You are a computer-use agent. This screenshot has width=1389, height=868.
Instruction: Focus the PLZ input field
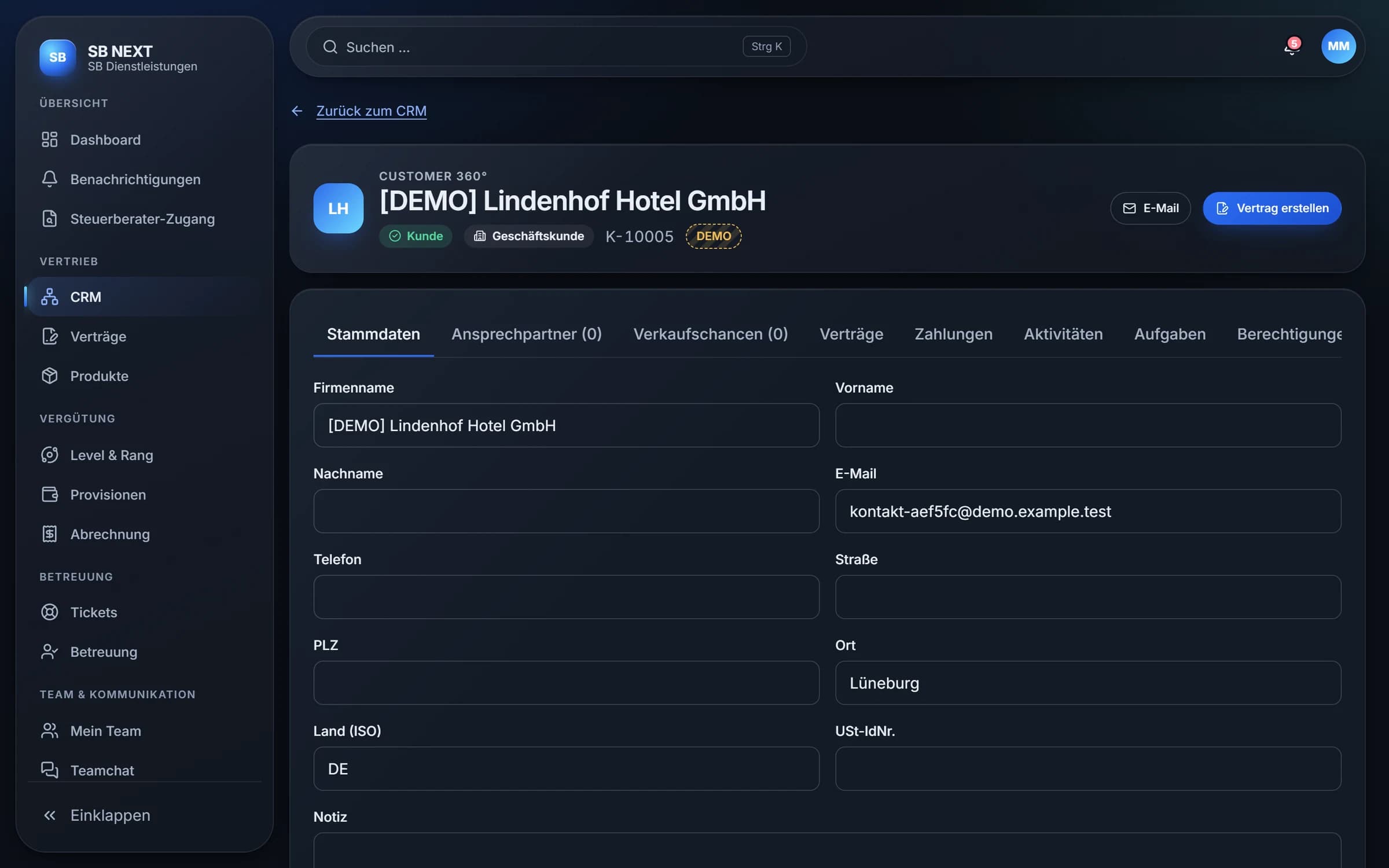[566, 683]
